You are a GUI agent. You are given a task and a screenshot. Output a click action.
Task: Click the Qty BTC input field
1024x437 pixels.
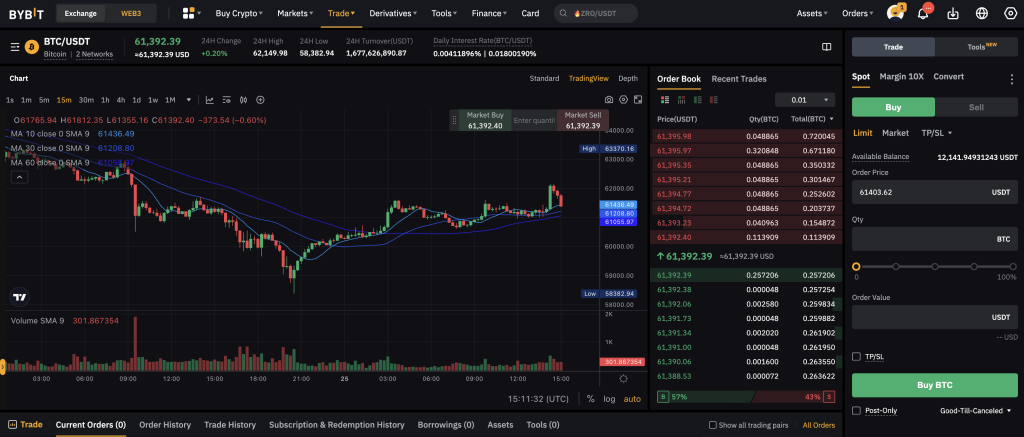tap(935, 239)
